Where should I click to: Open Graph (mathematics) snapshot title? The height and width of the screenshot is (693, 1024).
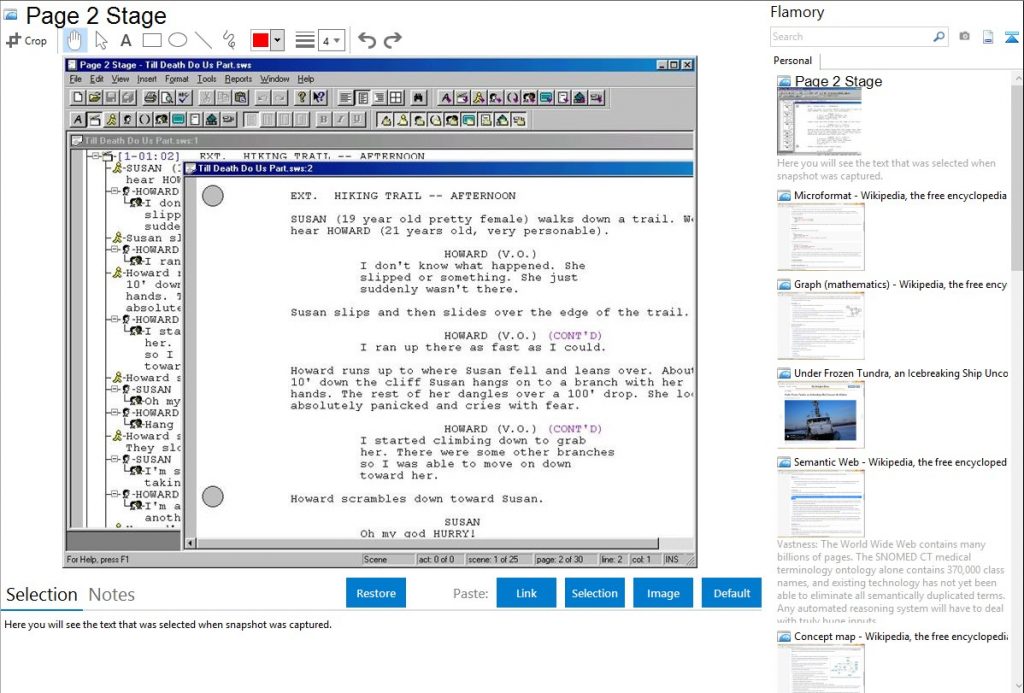tap(900, 285)
